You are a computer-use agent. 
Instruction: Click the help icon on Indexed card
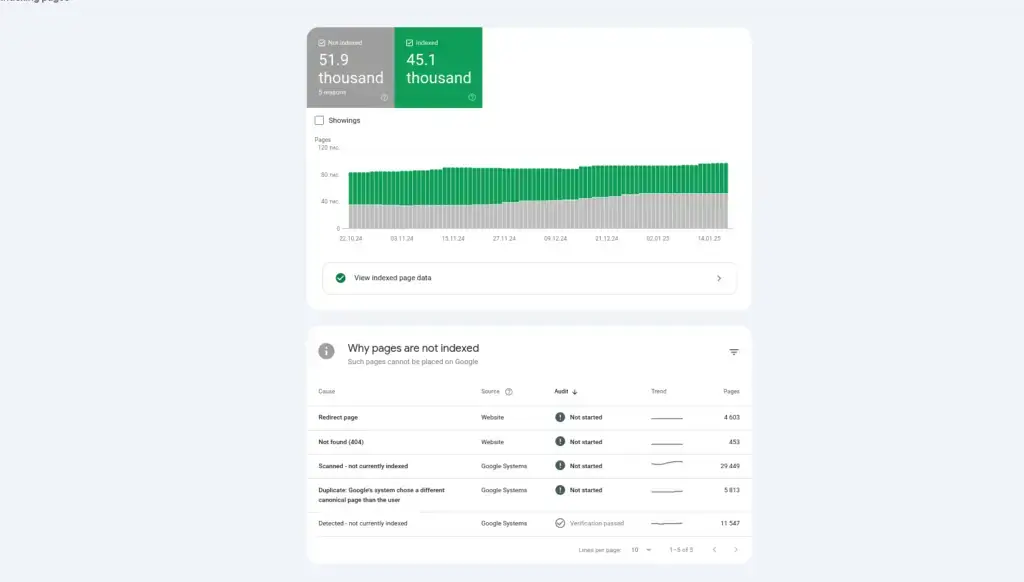472,97
